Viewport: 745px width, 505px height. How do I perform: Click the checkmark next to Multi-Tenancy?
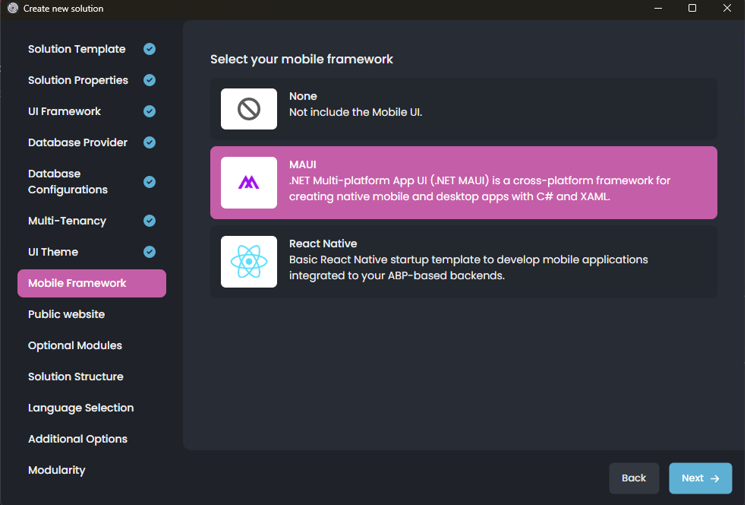point(150,221)
